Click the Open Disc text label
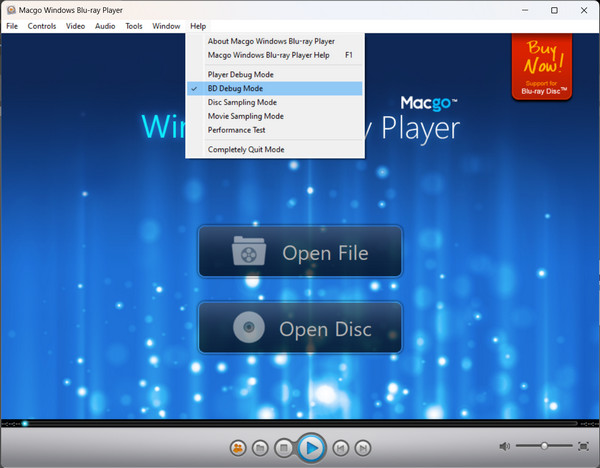 click(x=325, y=329)
